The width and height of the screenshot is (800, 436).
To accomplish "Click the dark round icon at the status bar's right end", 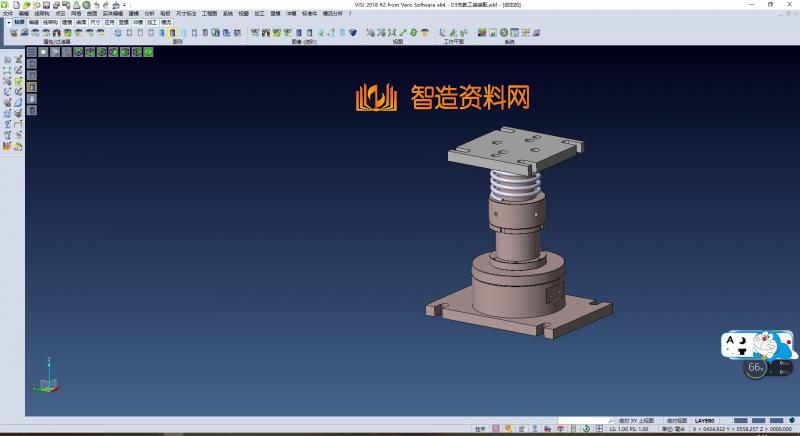I will (792, 420).
